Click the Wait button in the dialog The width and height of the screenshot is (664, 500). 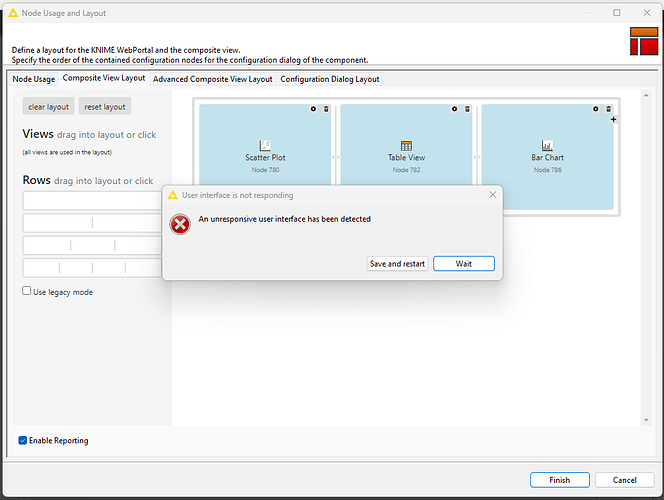point(463,264)
